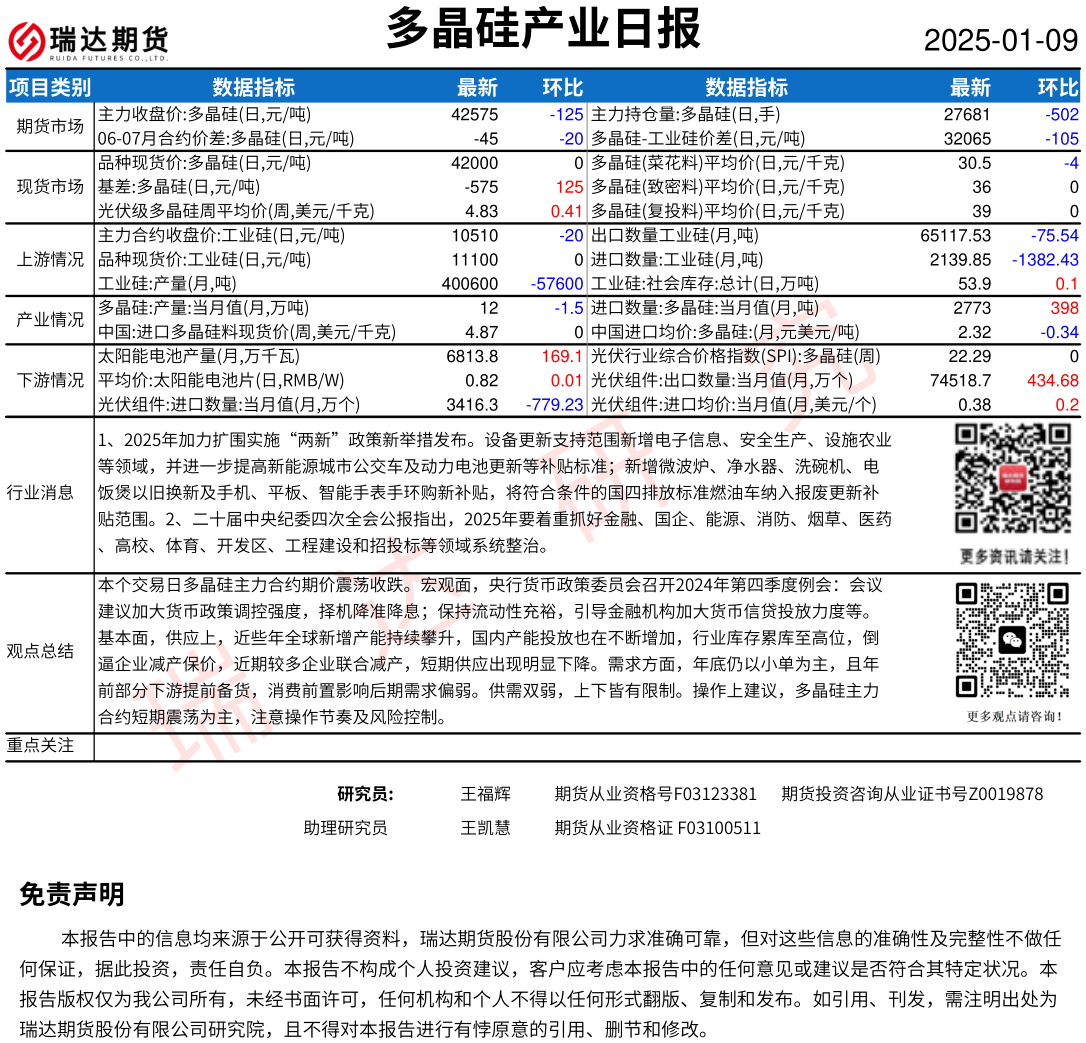
Task: Click the 太阳能电池产量 value 6813.8
Action: click(473, 356)
